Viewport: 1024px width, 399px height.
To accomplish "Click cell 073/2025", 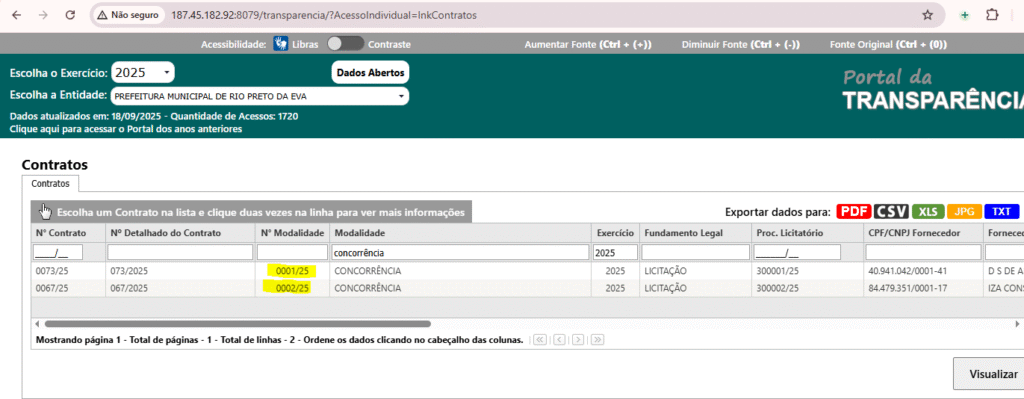I will [x=129, y=271].
